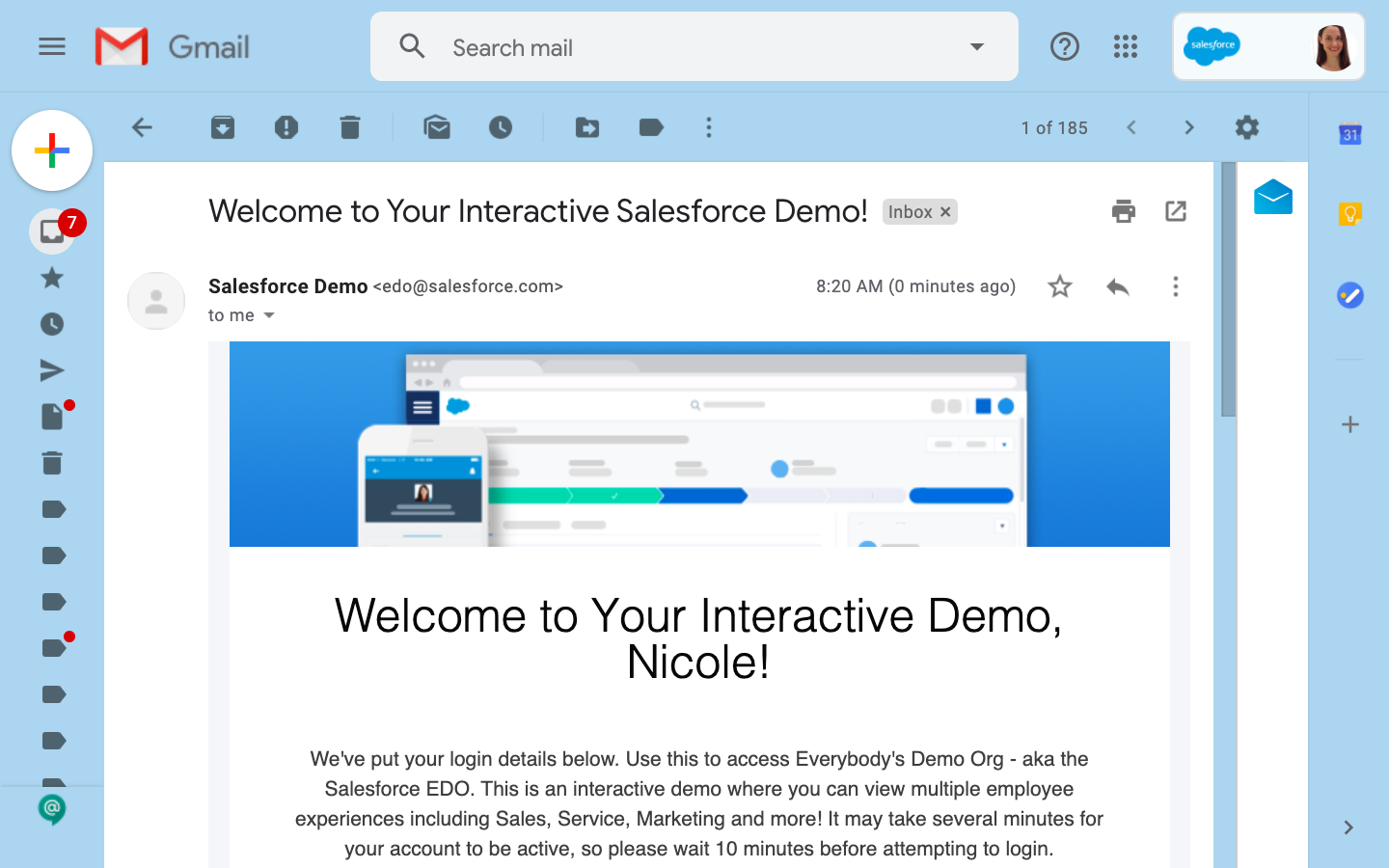Expand recipient details under 'to me'
The image size is (1389, 868).
[x=269, y=315]
